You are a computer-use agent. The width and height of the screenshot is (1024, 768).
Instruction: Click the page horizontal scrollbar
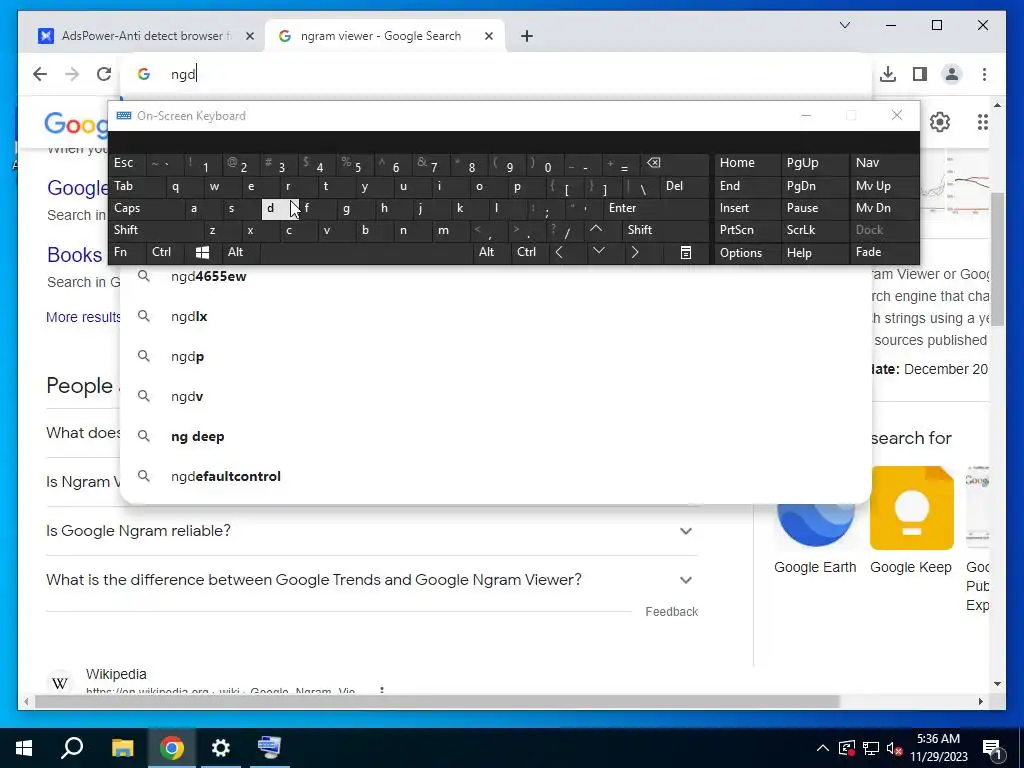tap(436, 702)
